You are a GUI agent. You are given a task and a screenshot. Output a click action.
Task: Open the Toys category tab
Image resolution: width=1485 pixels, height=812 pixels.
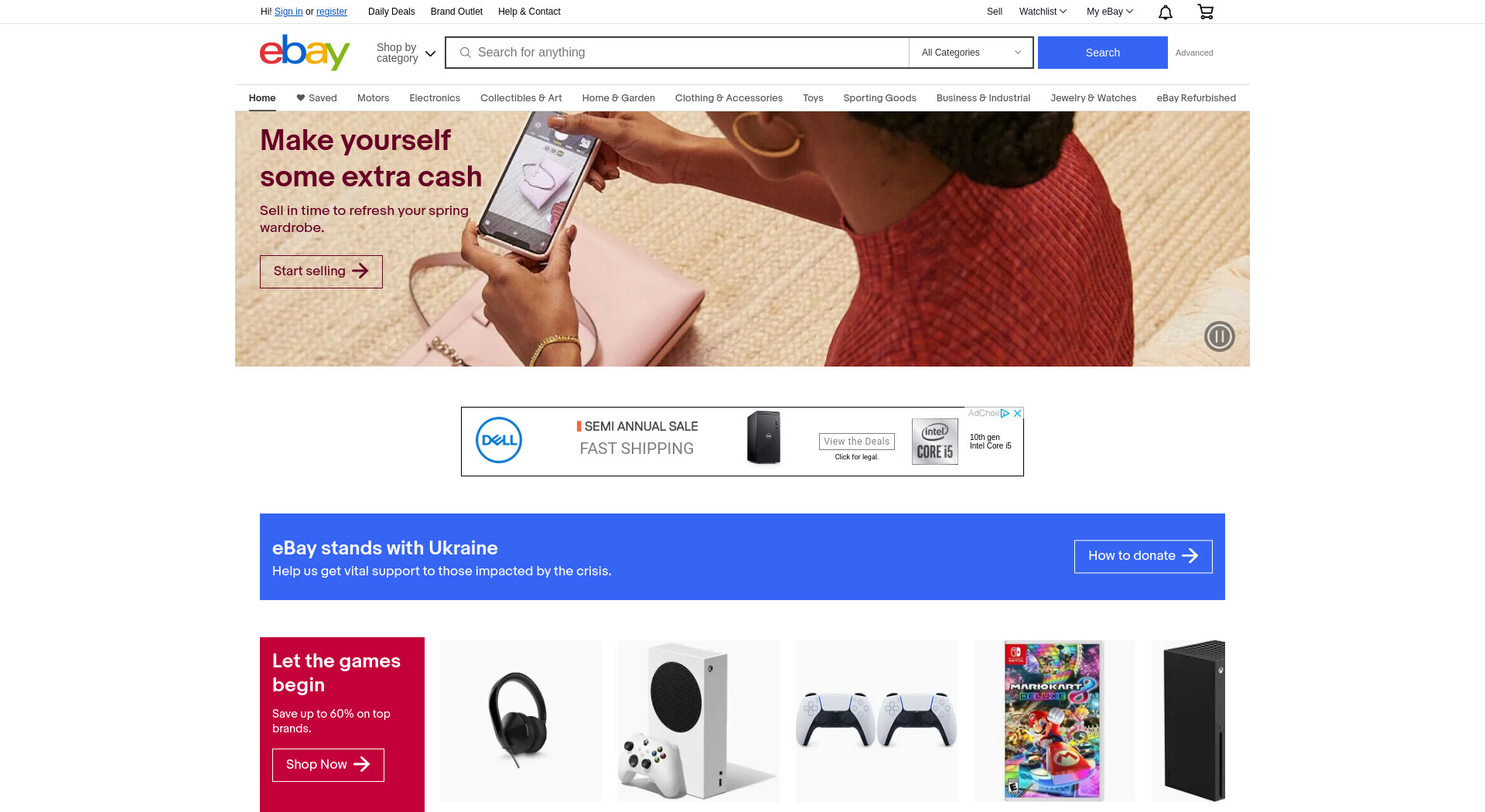[x=813, y=98]
